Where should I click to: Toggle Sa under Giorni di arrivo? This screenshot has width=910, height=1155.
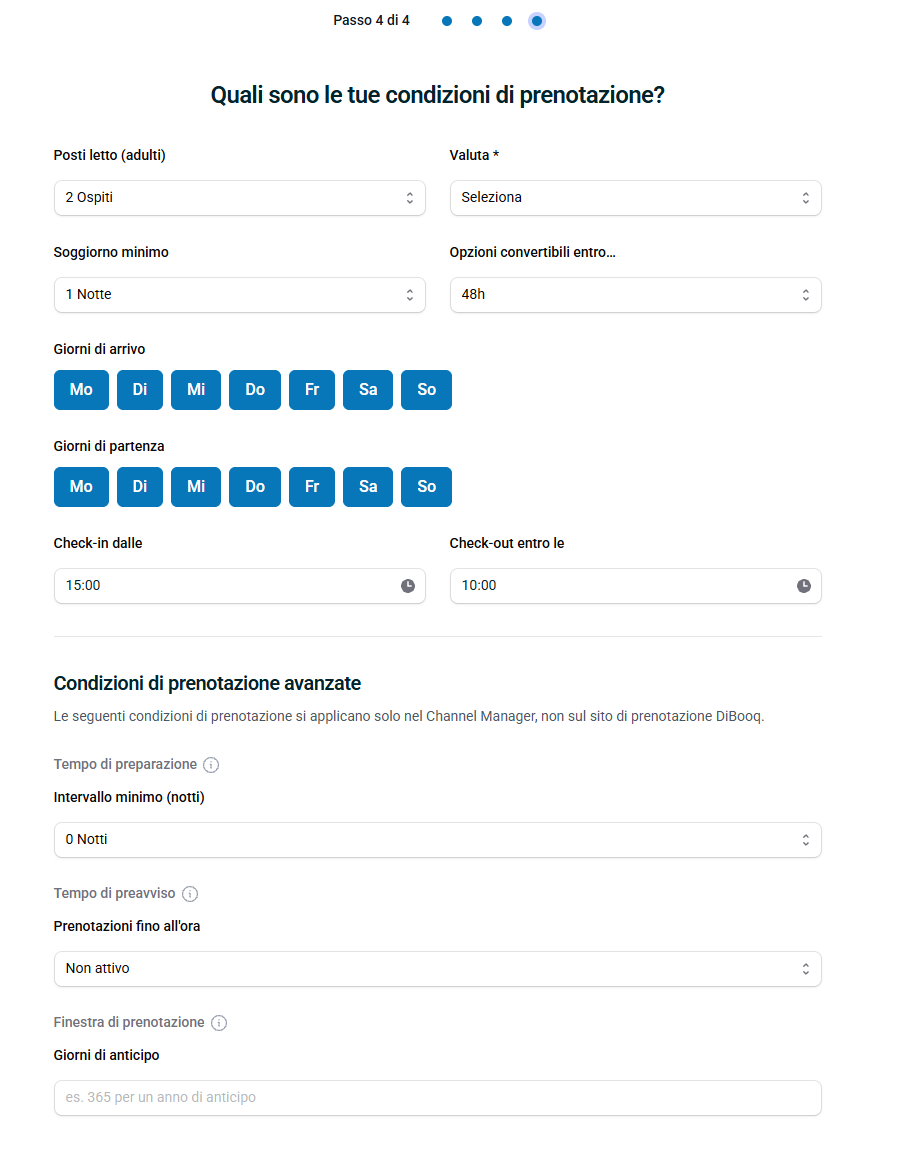pyautogui.click(x=368, y=390)
